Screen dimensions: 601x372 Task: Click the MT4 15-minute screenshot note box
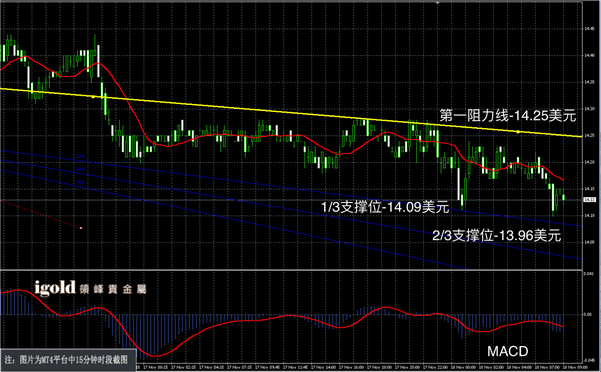point(68,360)
